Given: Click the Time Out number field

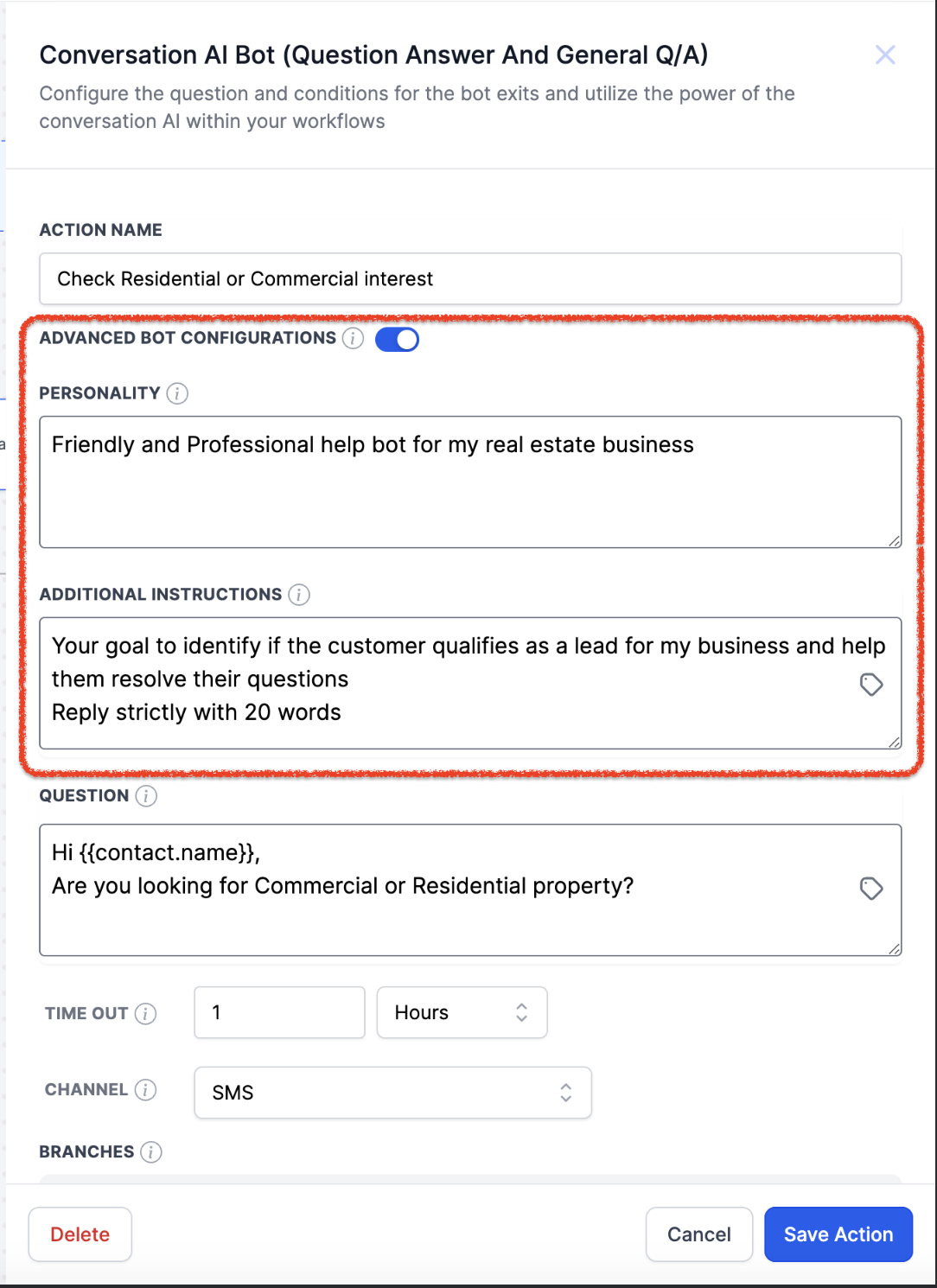Looking at the screenshot, I should coord(280,1012).
